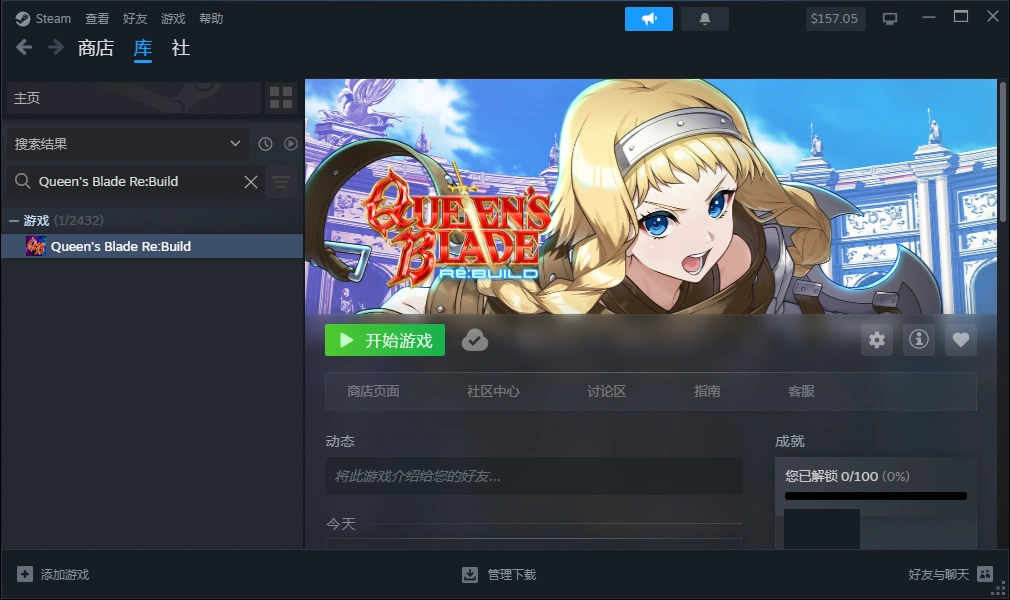Click the Queen's Blade game icon thumbnail
1010x600 pixels.
tap(35, 246)
